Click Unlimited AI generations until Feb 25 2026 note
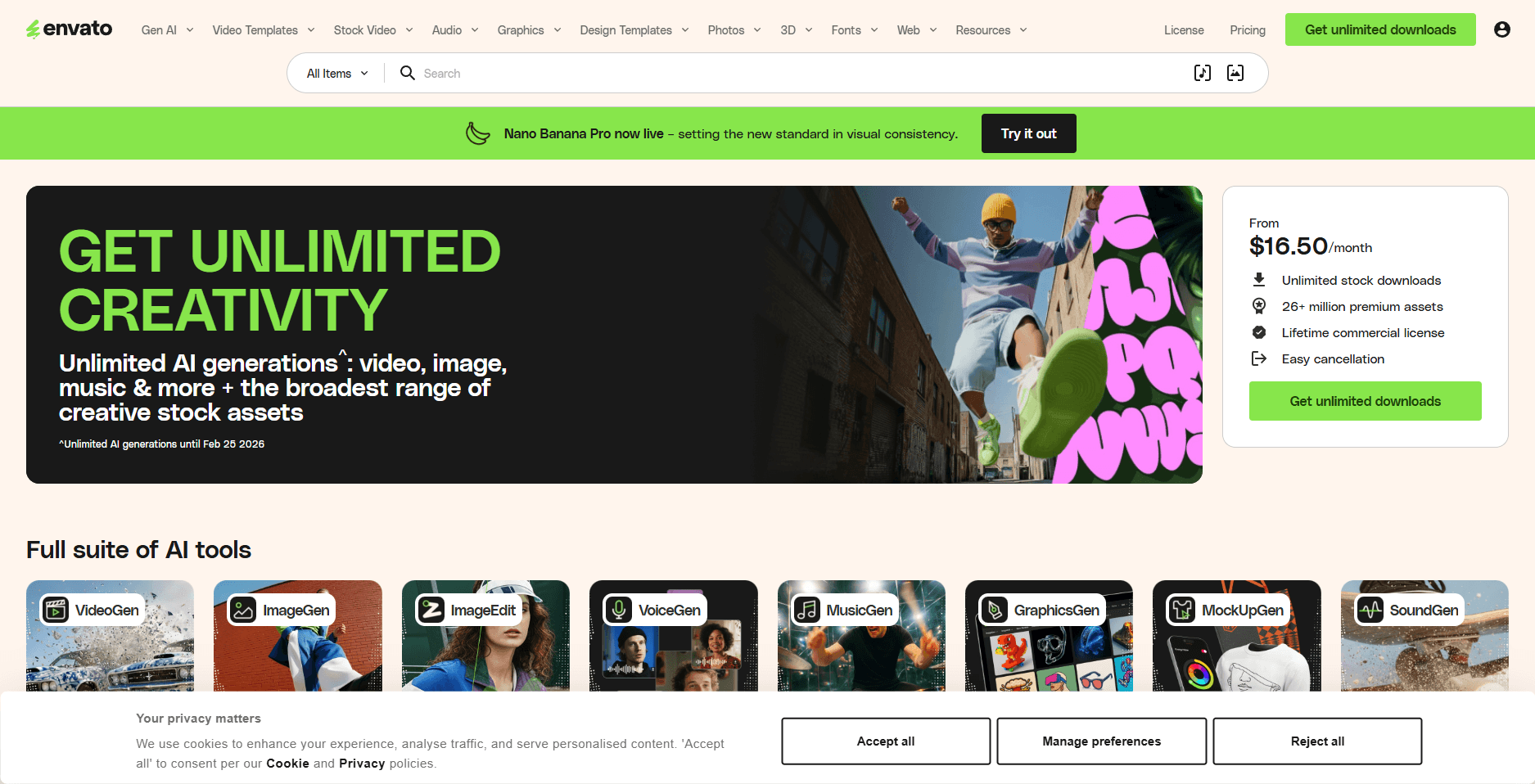This screenshot has height=784, width=1535. coord(161,444)
